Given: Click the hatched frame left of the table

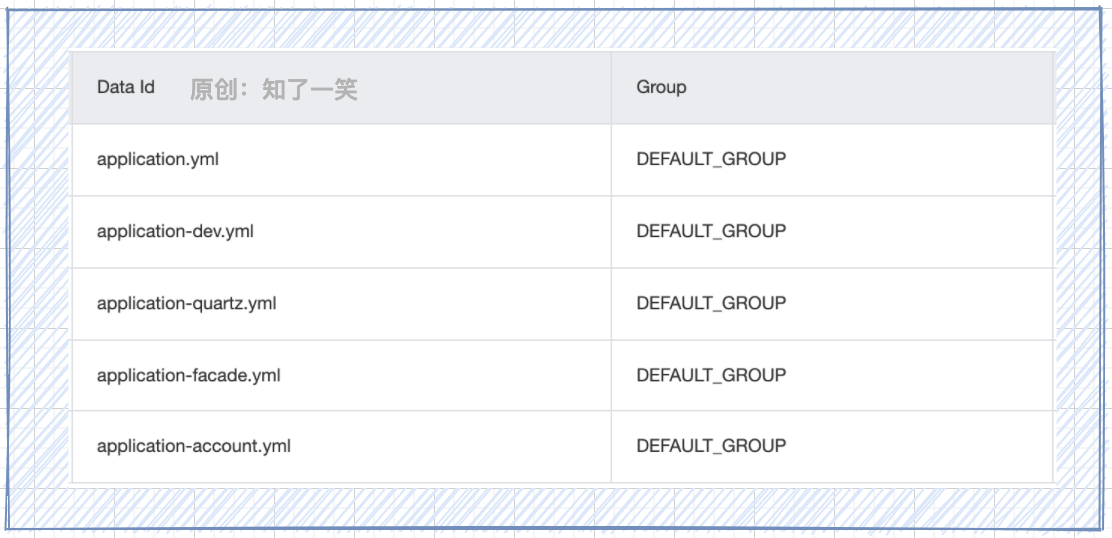Looking at the screenshot, I should pos(39,268).
